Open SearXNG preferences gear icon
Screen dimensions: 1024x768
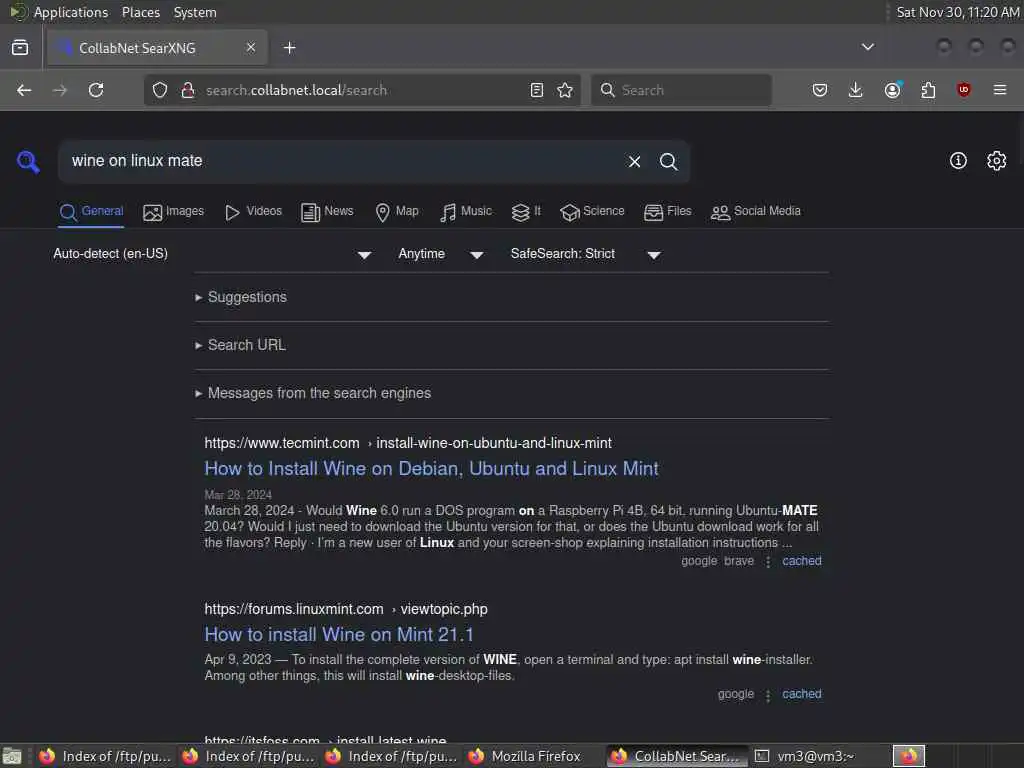(997, 161)
